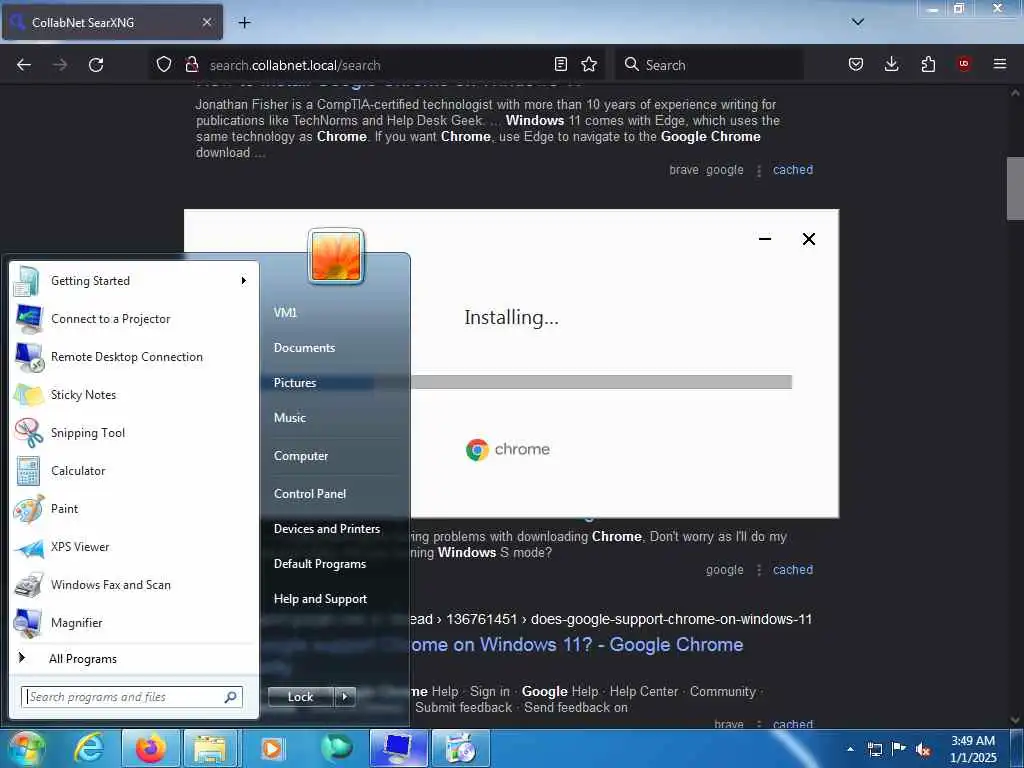Reload the page with the refresh icon
The width and height of the screenshot is (1024, 768).
[x=96, y=65]
